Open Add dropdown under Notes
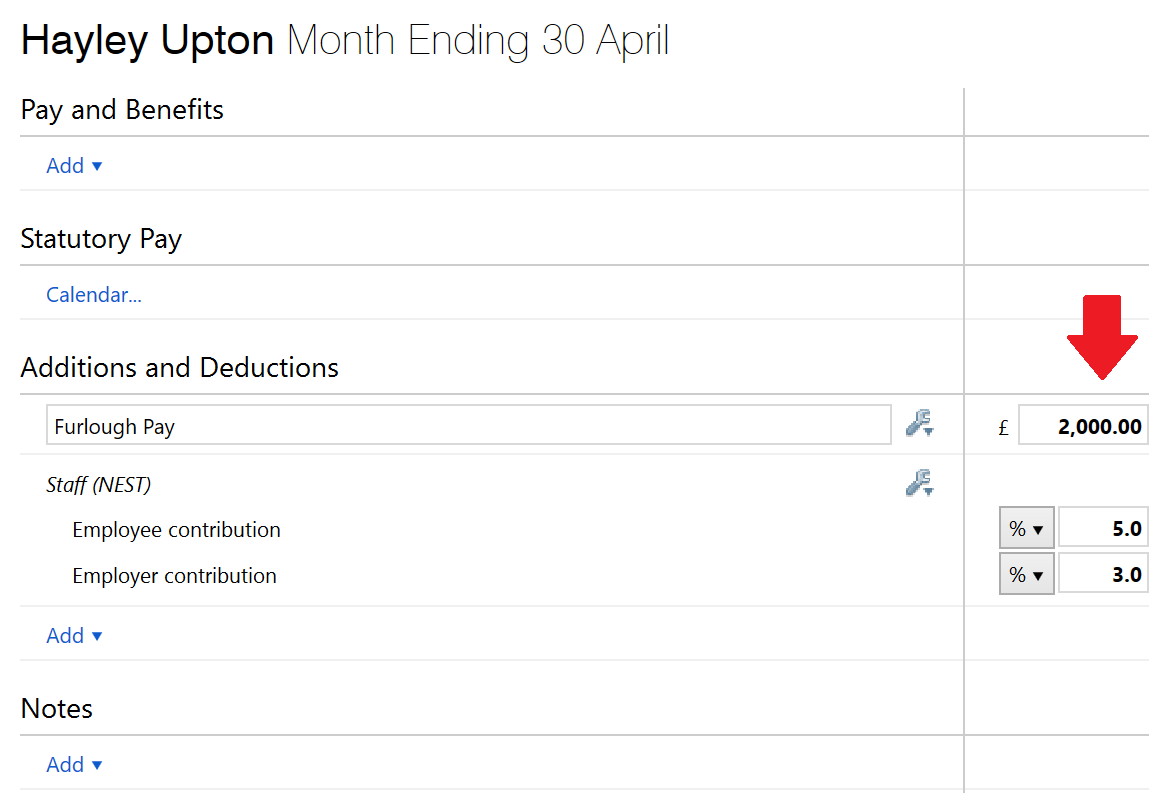Screen dimensions: 1167x793 point(74,764)
